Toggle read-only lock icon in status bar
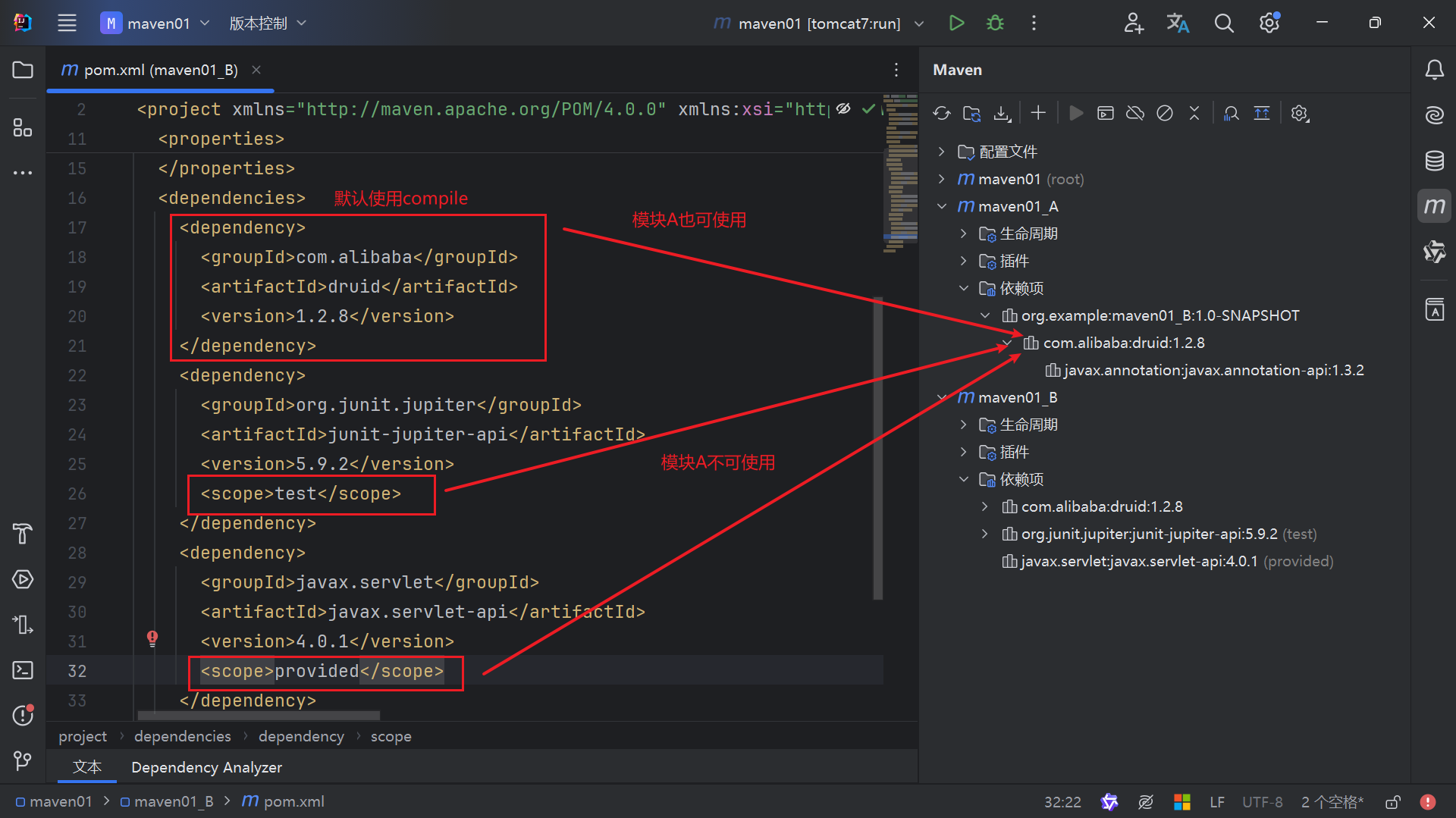Image resolution: width=1456 pixels, height=818 pixels. click(x=1392, y=801)
